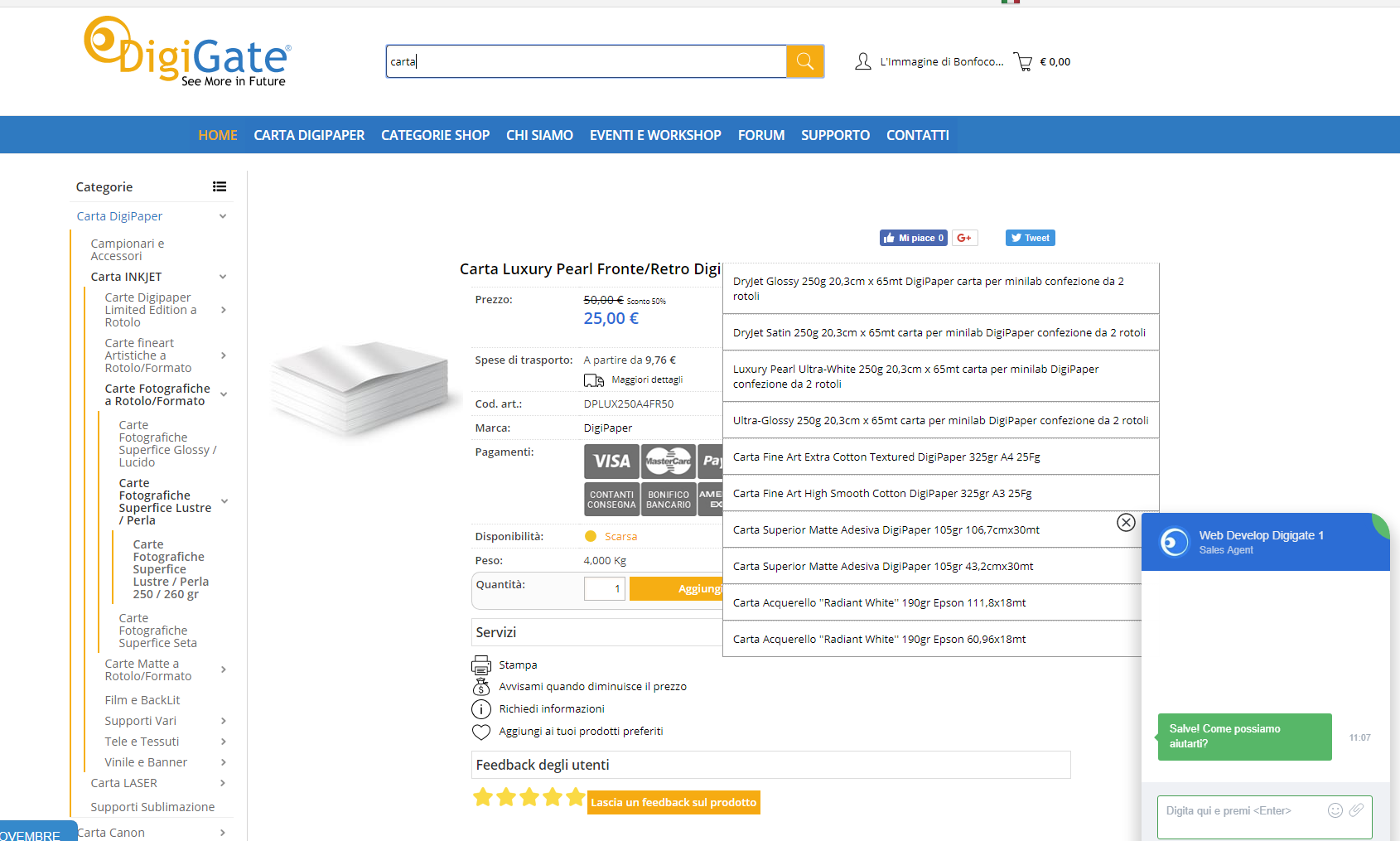Open the CHI SIAMO menu
Screen dimensions: 1400x841
pos(539,135)
